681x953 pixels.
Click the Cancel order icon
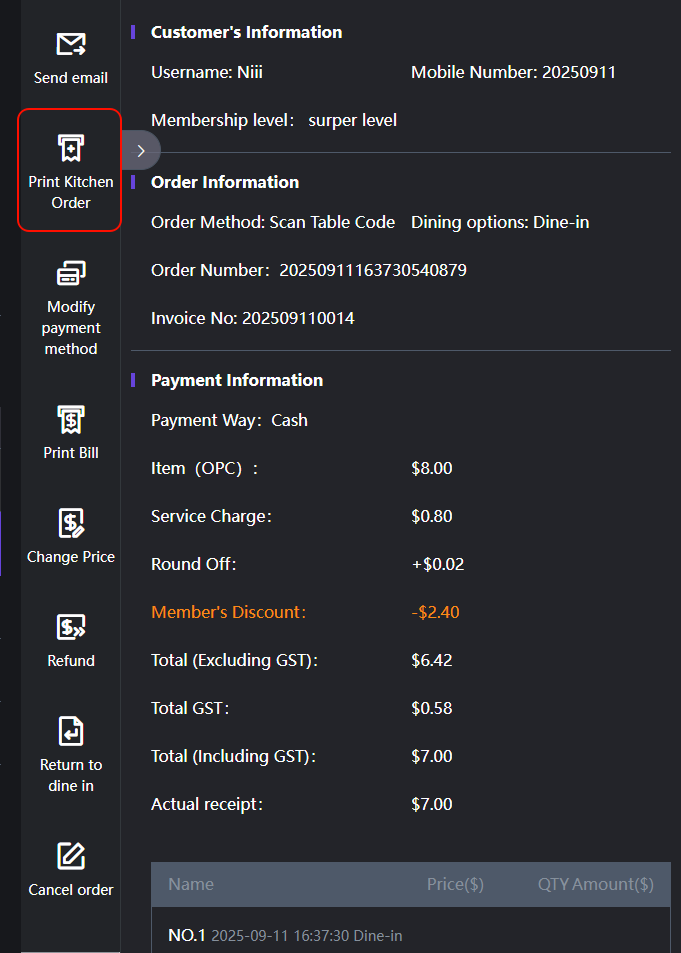[70, 856]
